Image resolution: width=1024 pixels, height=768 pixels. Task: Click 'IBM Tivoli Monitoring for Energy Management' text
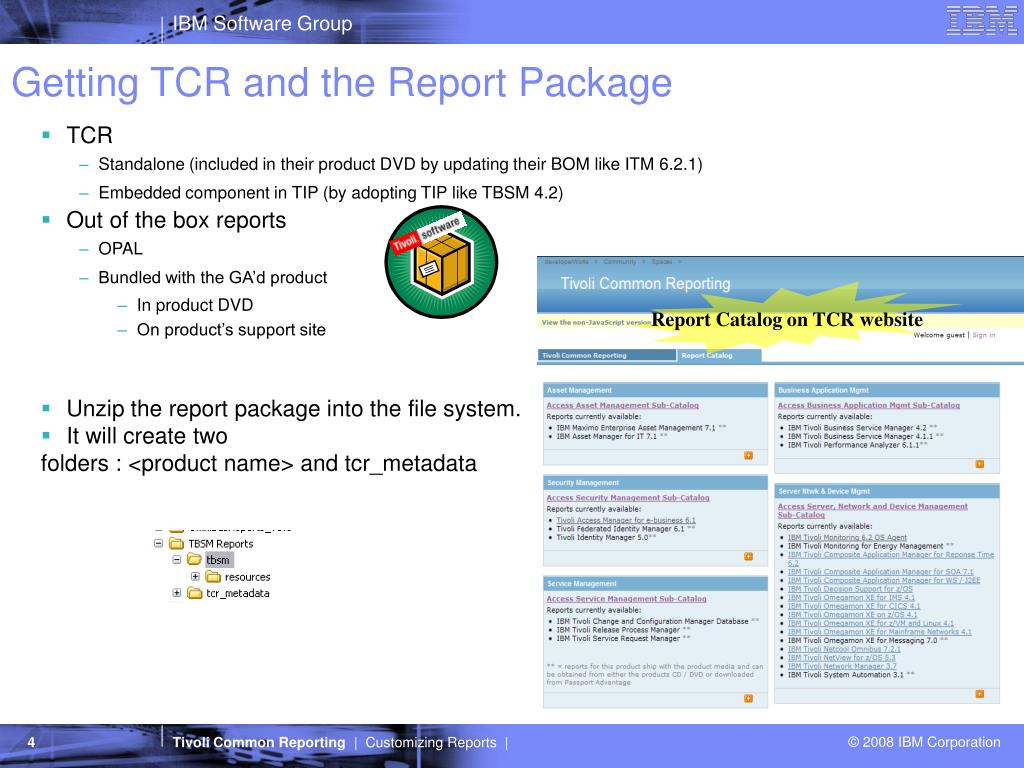[x=865, y=546]
